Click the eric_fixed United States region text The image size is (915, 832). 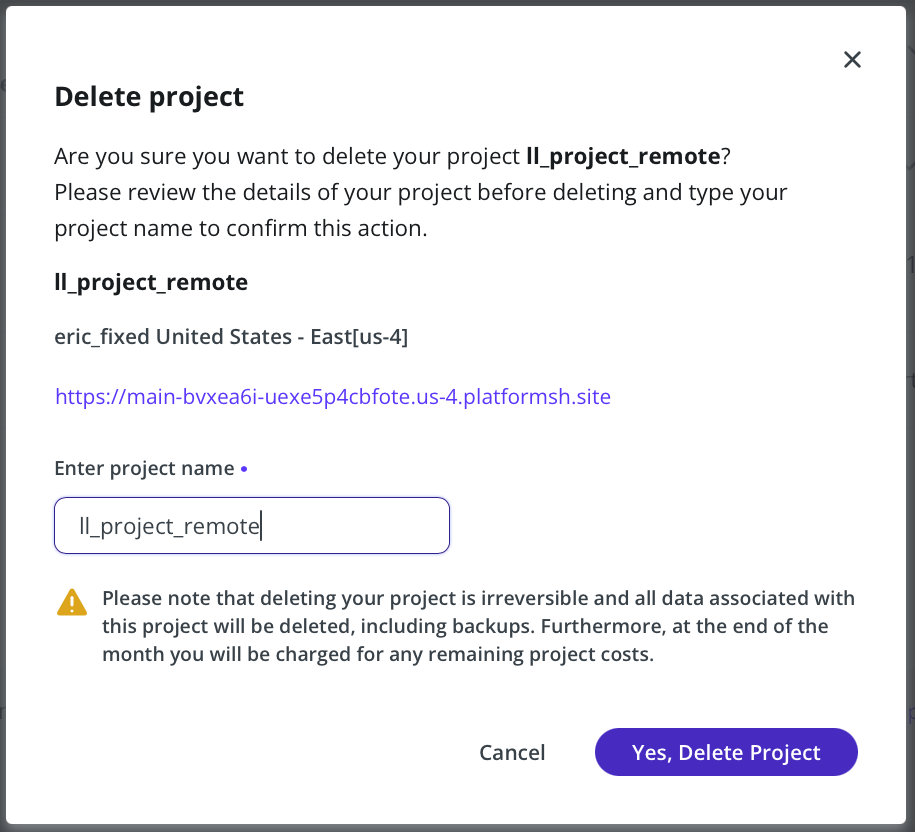pos(231,336)
